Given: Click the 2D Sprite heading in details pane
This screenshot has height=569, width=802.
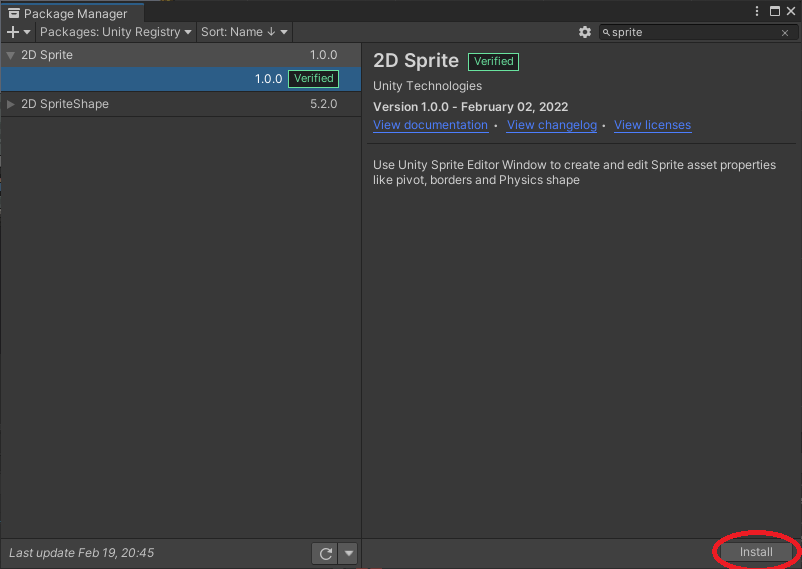Looking at the screenshot, I should point(416,61).
